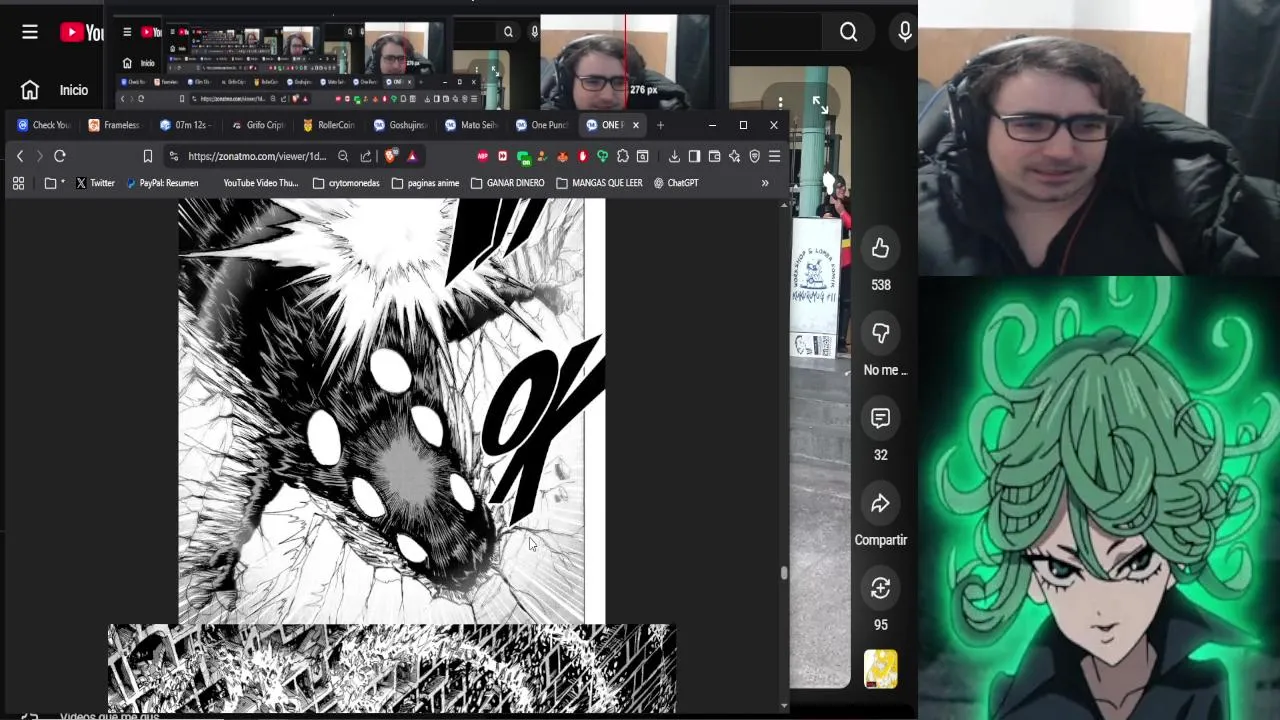Show more bookmarks chevron
The width and height of the screenshot is (1280, 720).
(765, 183)
